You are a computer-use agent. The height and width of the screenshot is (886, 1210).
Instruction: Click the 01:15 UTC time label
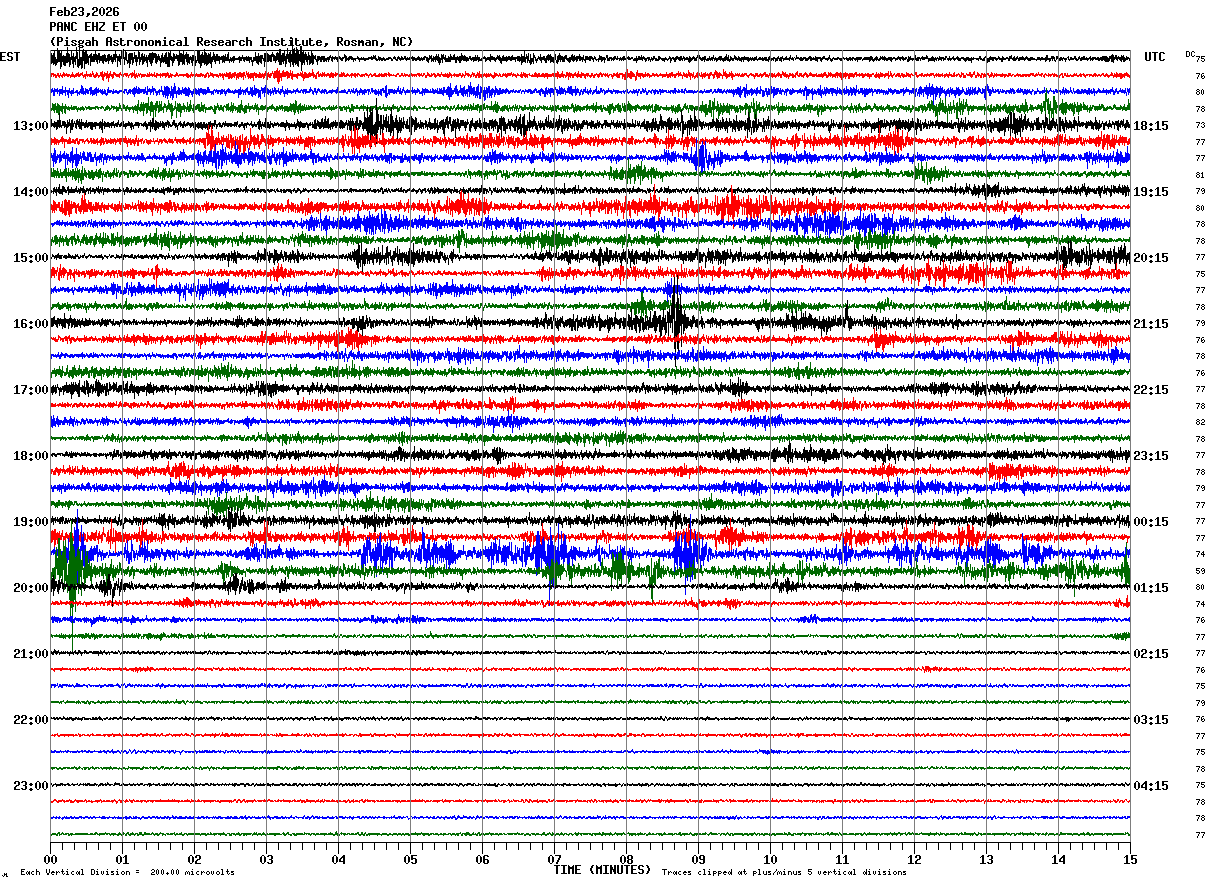tap(1151, 588)
